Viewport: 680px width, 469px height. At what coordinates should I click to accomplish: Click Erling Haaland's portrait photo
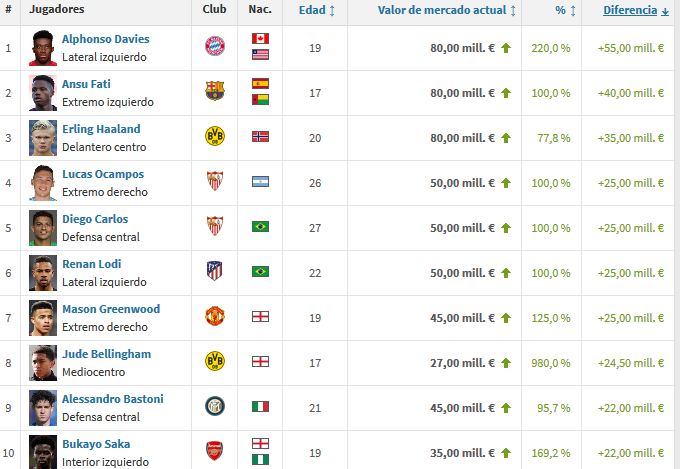[x=41, y=137]
